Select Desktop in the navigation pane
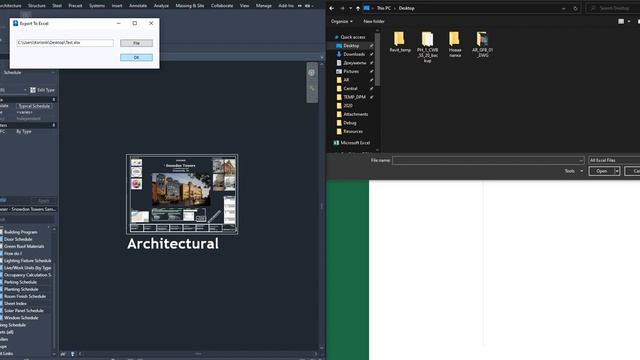This screenshot has height=360, width=640. [351, 46]
